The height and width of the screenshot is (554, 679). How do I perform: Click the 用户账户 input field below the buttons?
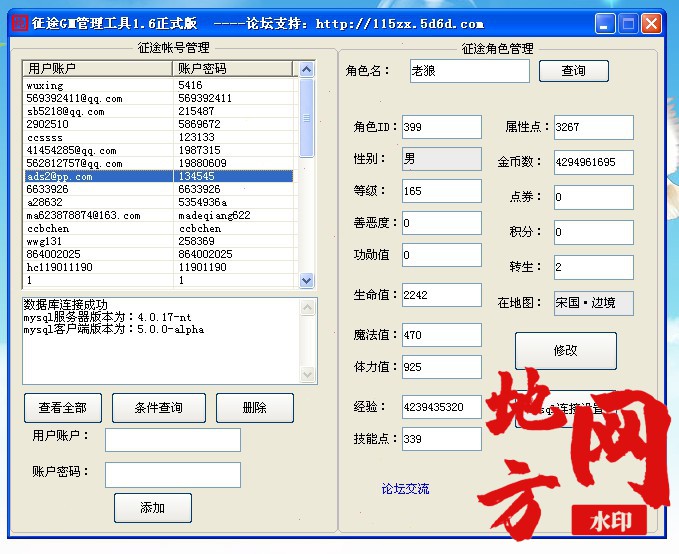(173, 440)
